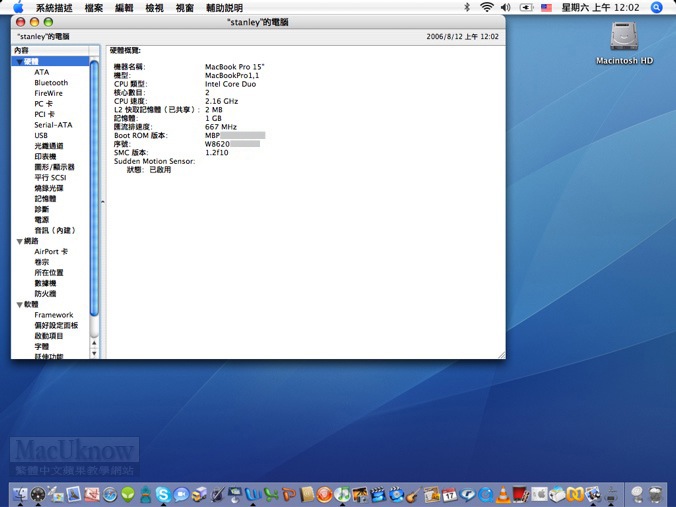
Task: Collapse the 軟體 category triangle
Action: 19,305
